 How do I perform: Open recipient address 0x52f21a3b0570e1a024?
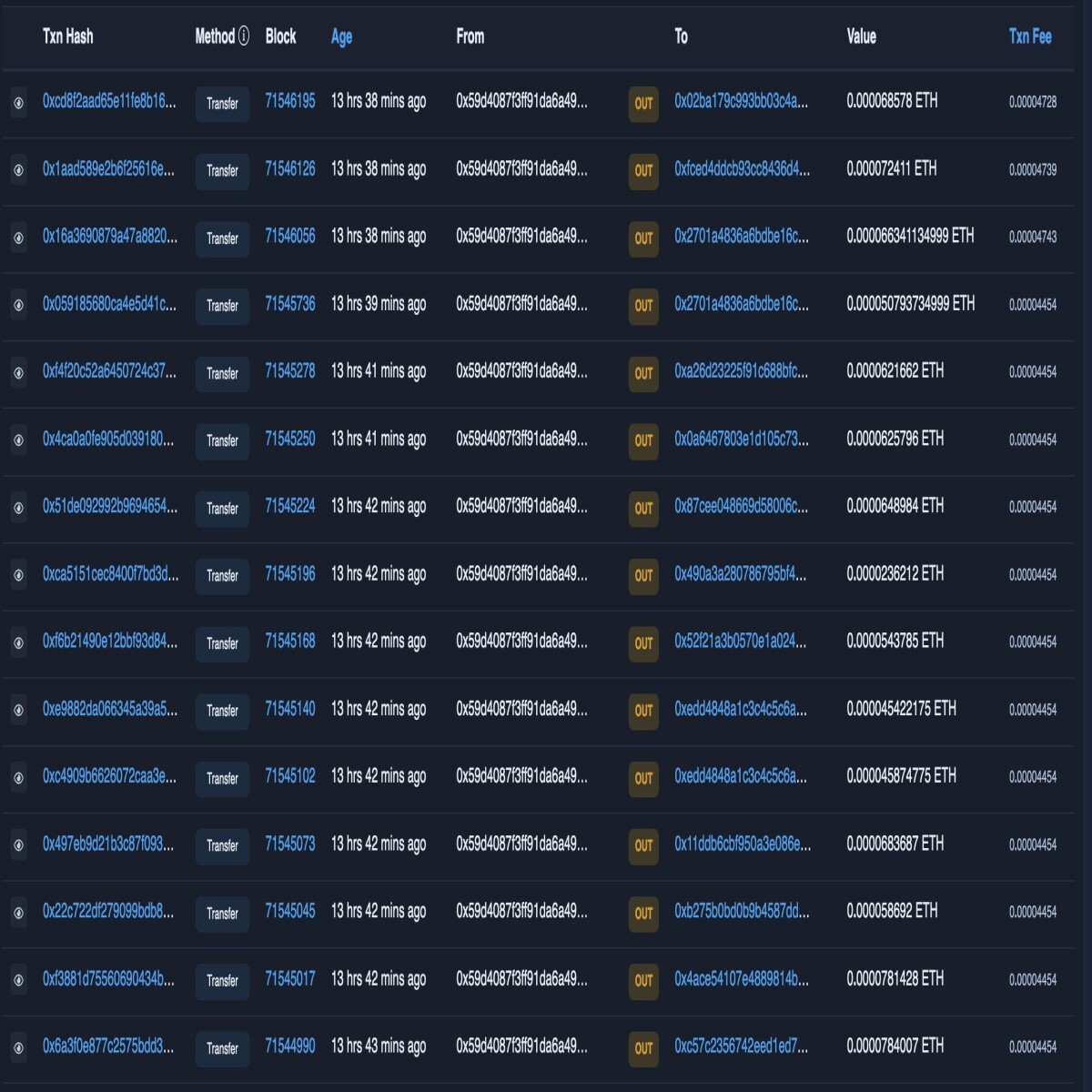(740, 641)
